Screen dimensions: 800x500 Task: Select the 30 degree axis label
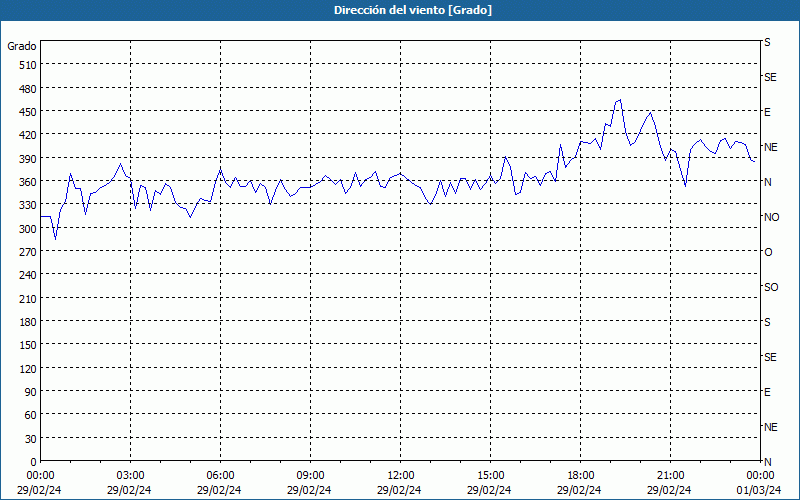31,439
